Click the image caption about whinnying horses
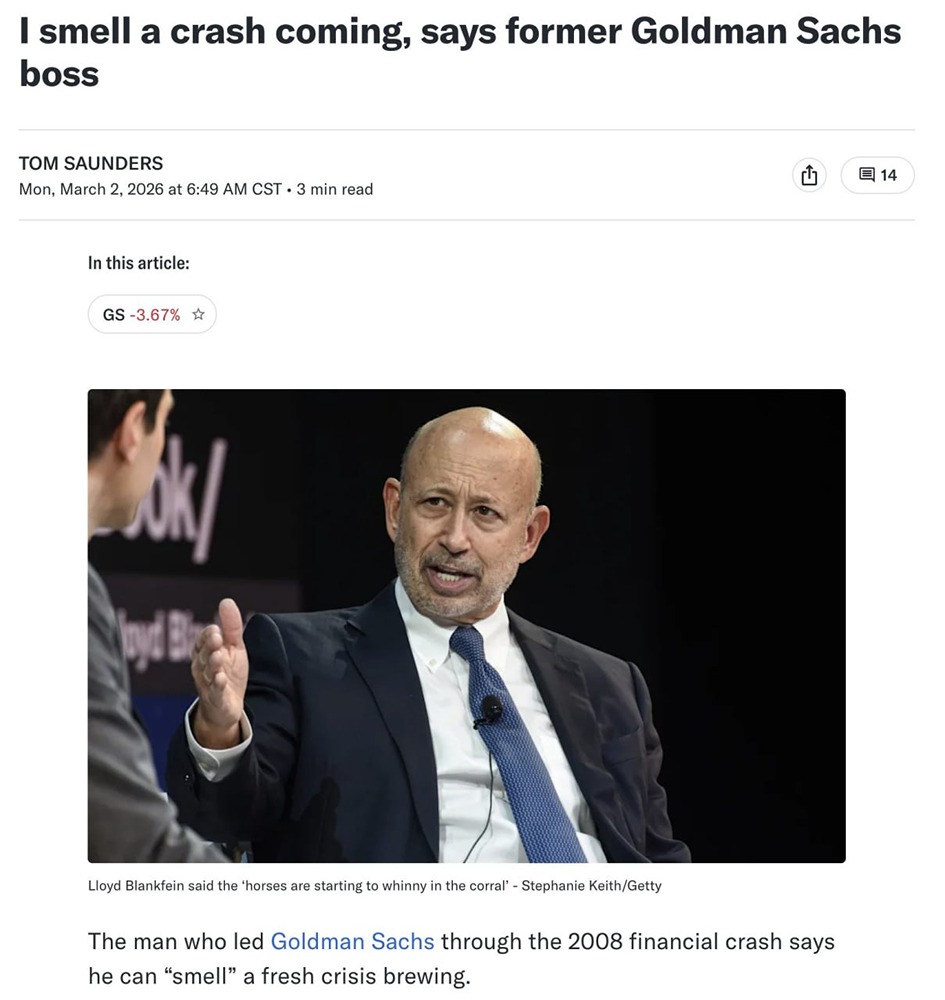This screenshot has height=1000, width=945. [x=300, y=885]
